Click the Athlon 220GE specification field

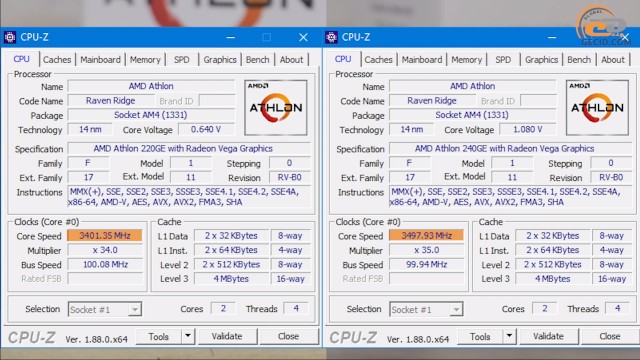pos(189,149)
